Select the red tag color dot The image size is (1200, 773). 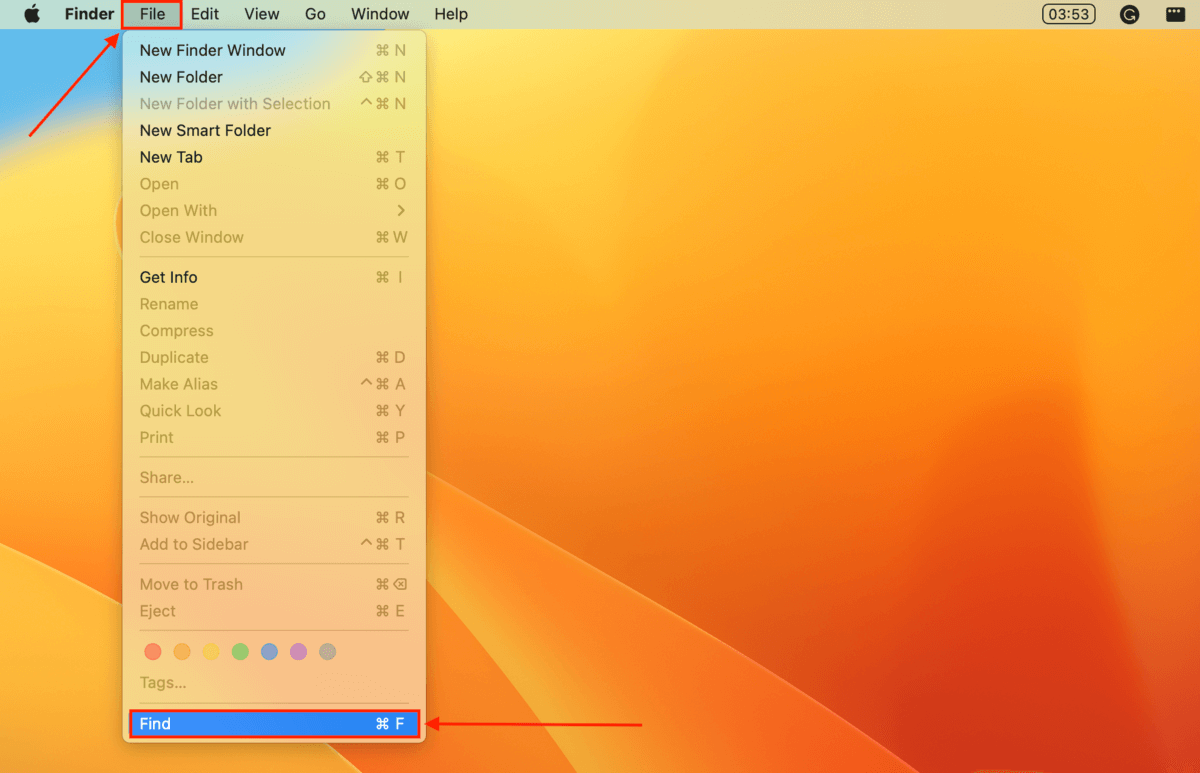pyautogui.click(x=153, y=652)
